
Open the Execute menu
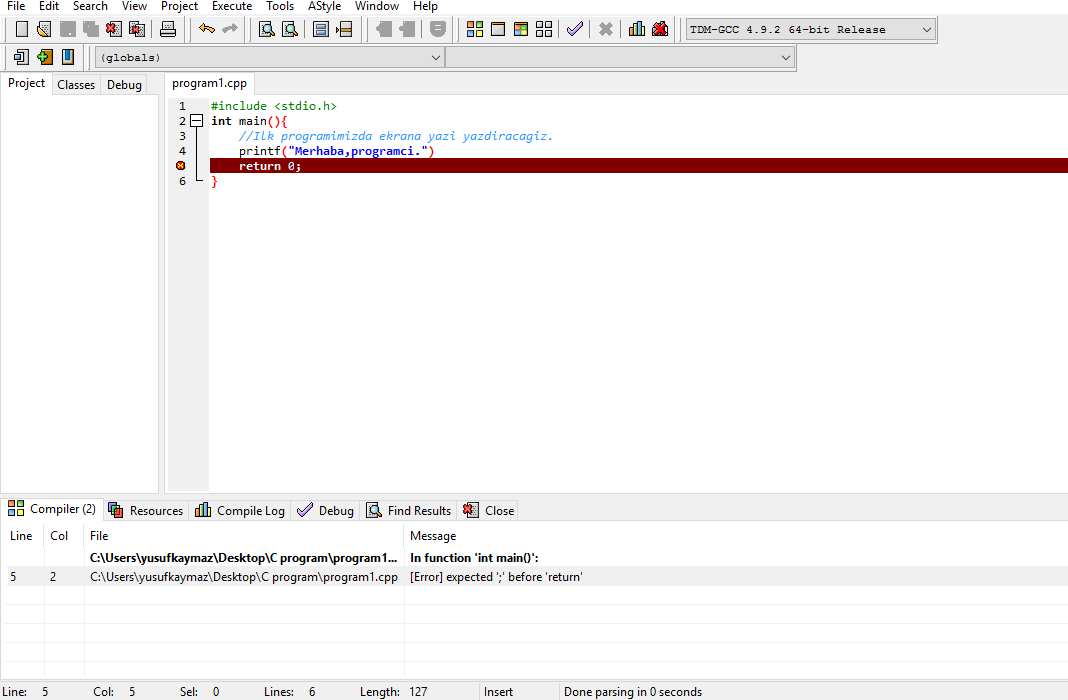[x=231, y=6]
